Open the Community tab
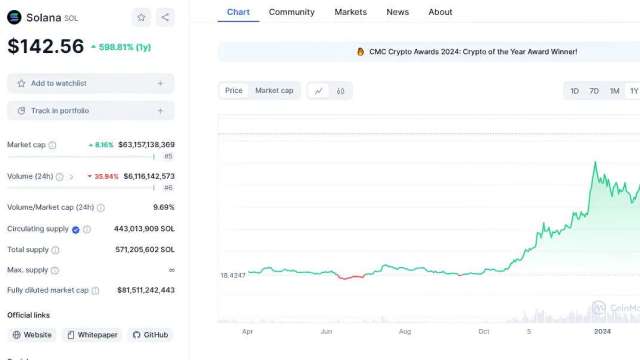This screenshot has width=640, height=360. click(x=291, y=12)
